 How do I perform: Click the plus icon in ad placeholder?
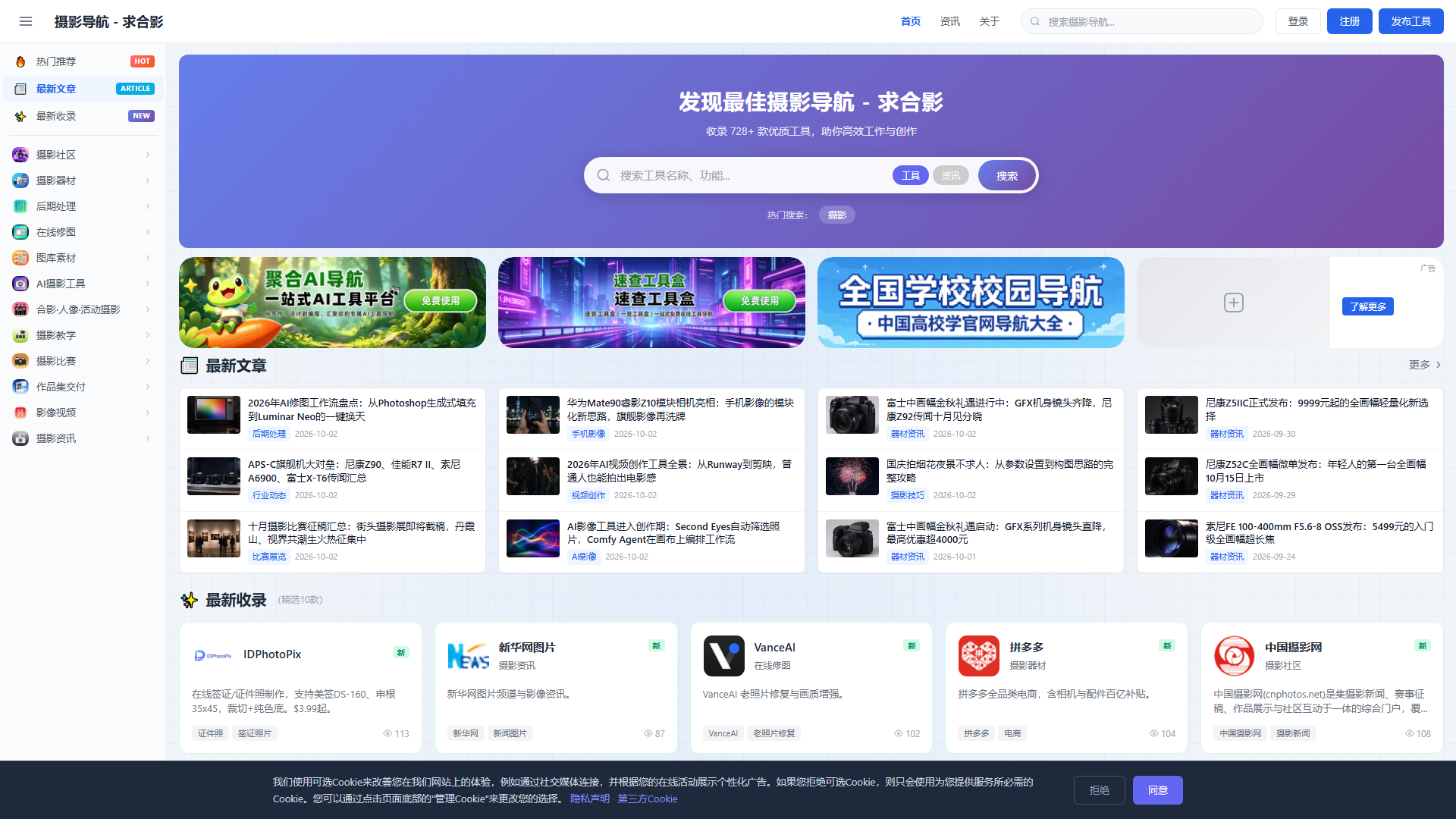click(x=1234, y=303)
